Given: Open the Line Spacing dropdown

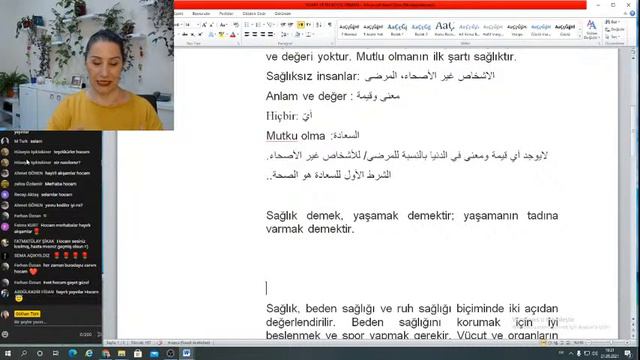Looking at the screenshot, I should click(x=284, y=34).
